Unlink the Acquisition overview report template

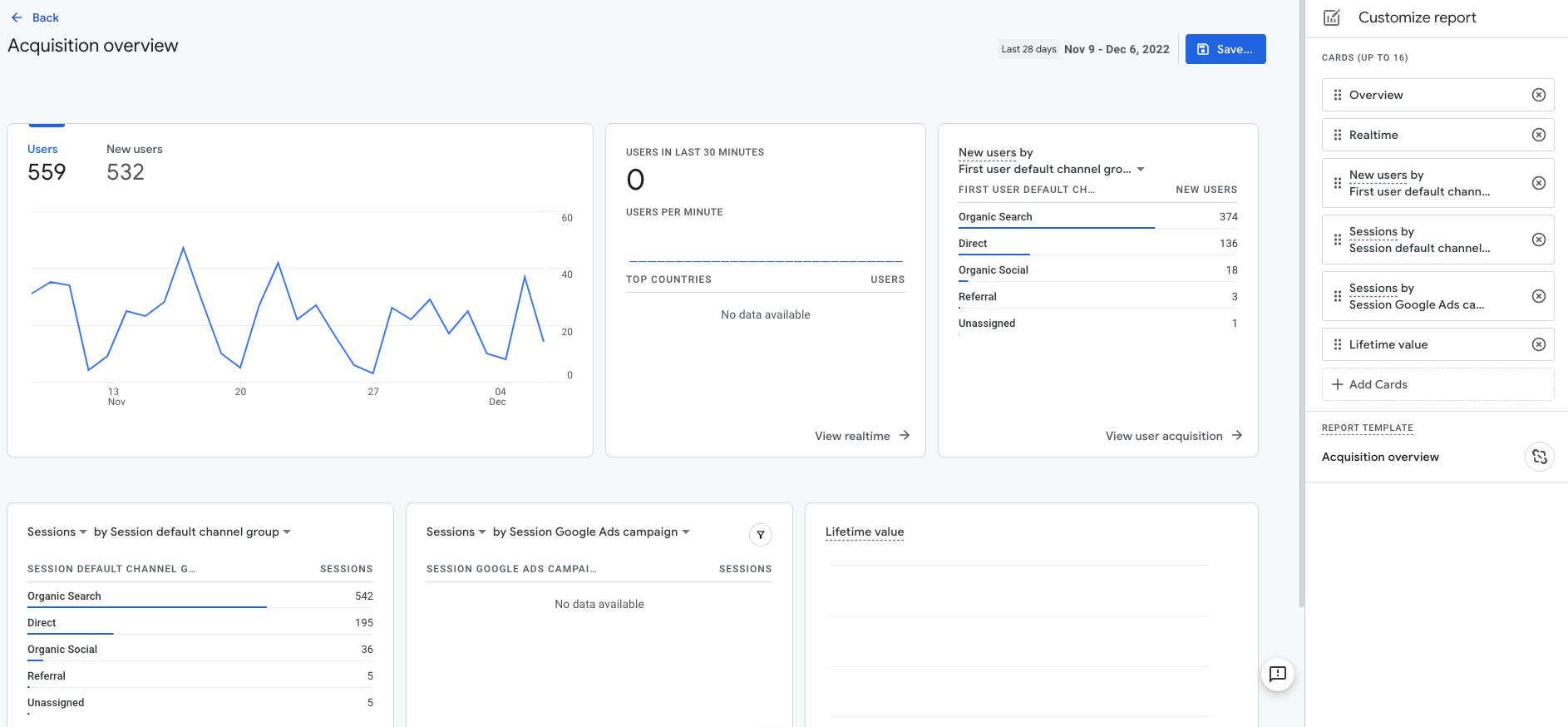point(1539,457)
